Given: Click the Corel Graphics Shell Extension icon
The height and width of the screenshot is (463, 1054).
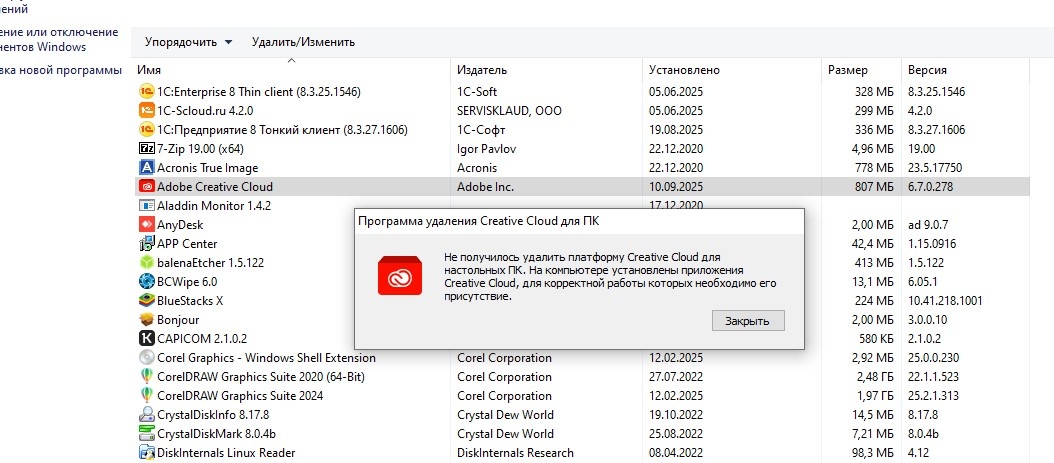Looking at the screenshot, I should click(x=147, y=357).
